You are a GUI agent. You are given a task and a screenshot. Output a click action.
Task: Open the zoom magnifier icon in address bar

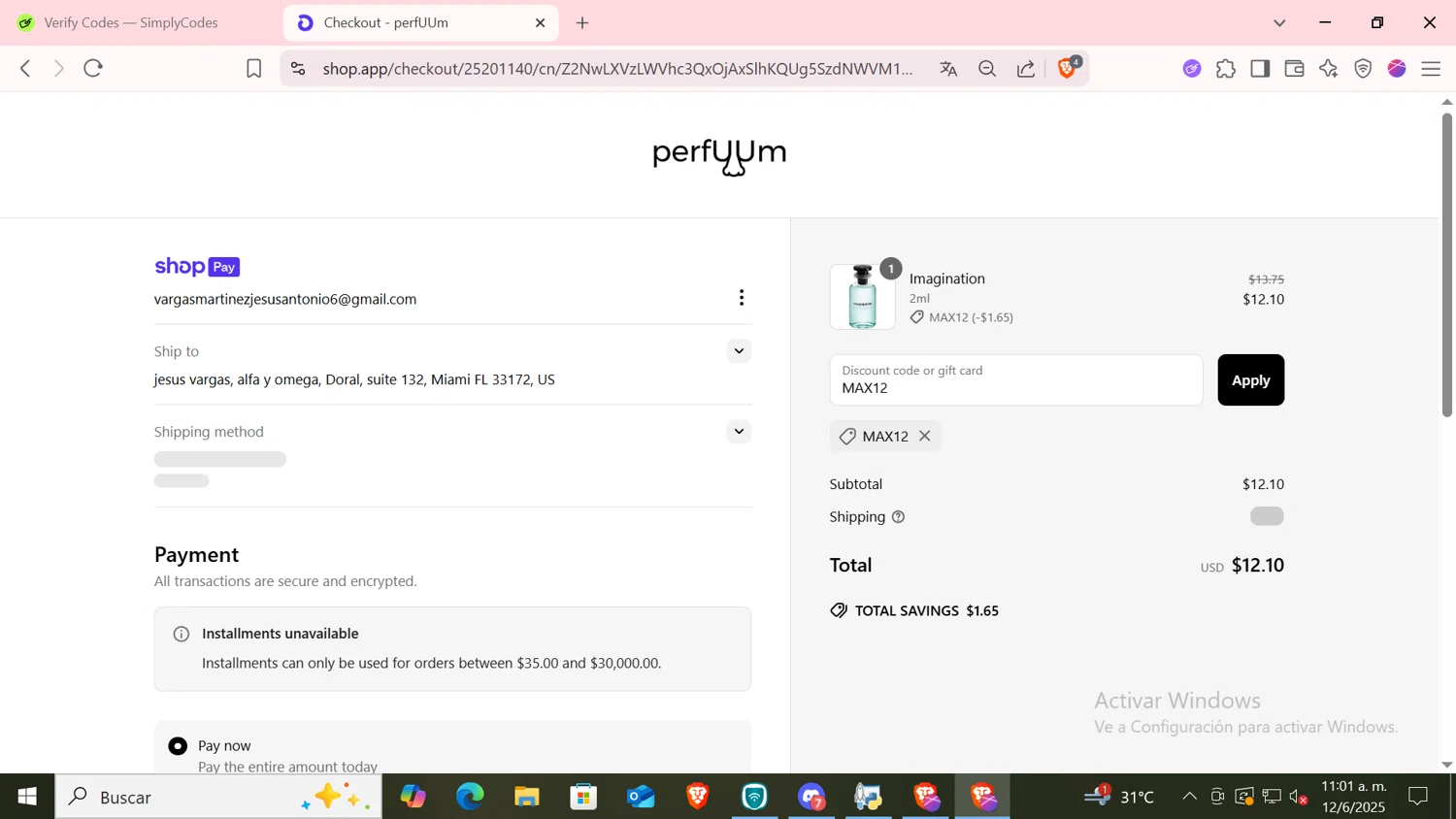987,69
